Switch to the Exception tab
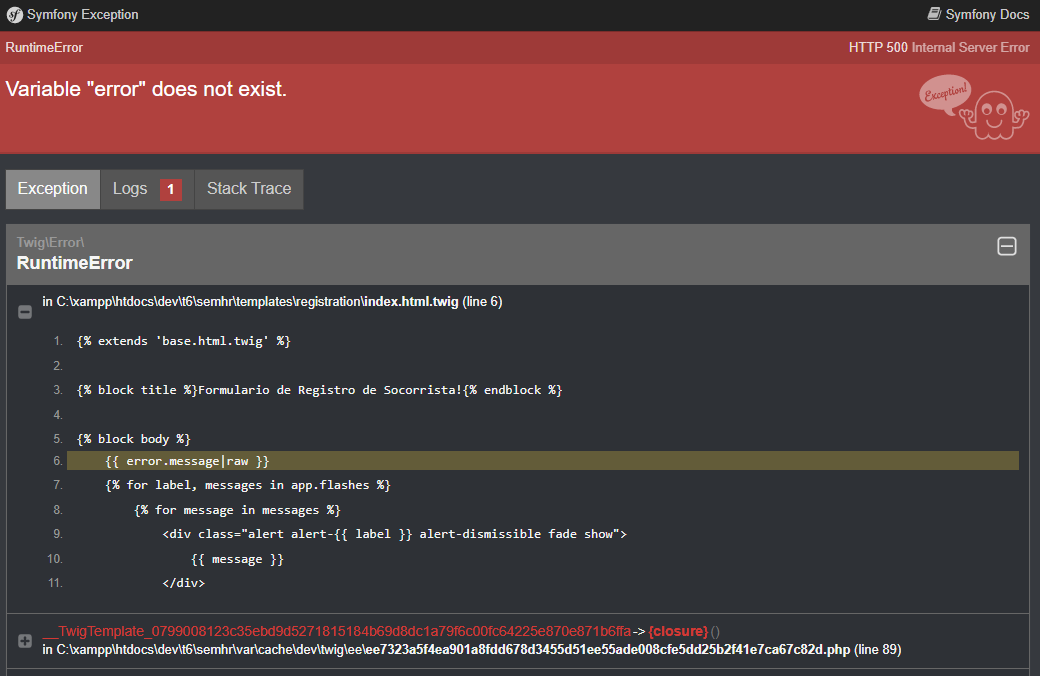The image size is (1040, 676). (52, 189)
